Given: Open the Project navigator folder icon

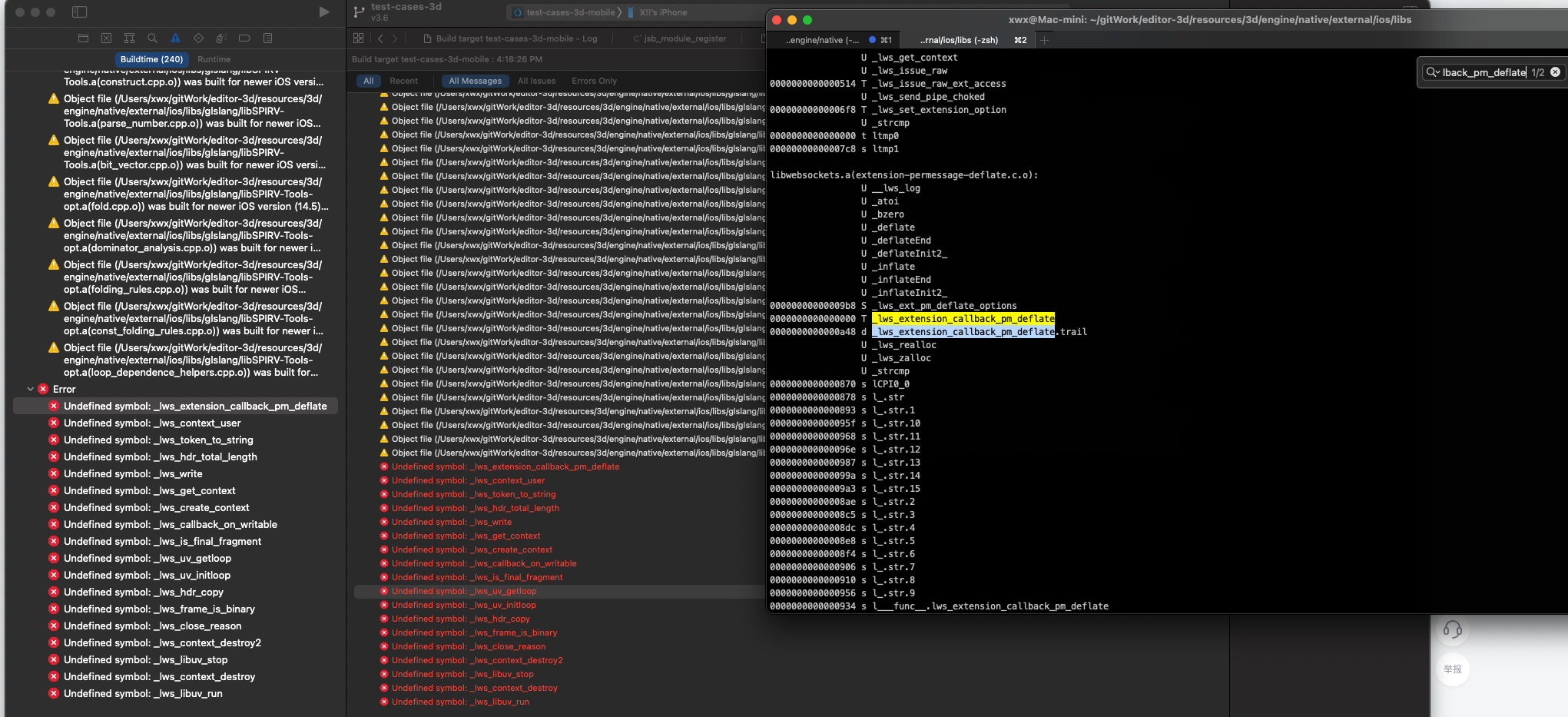Looking at the screenshot, I should [x=83, y=38].
